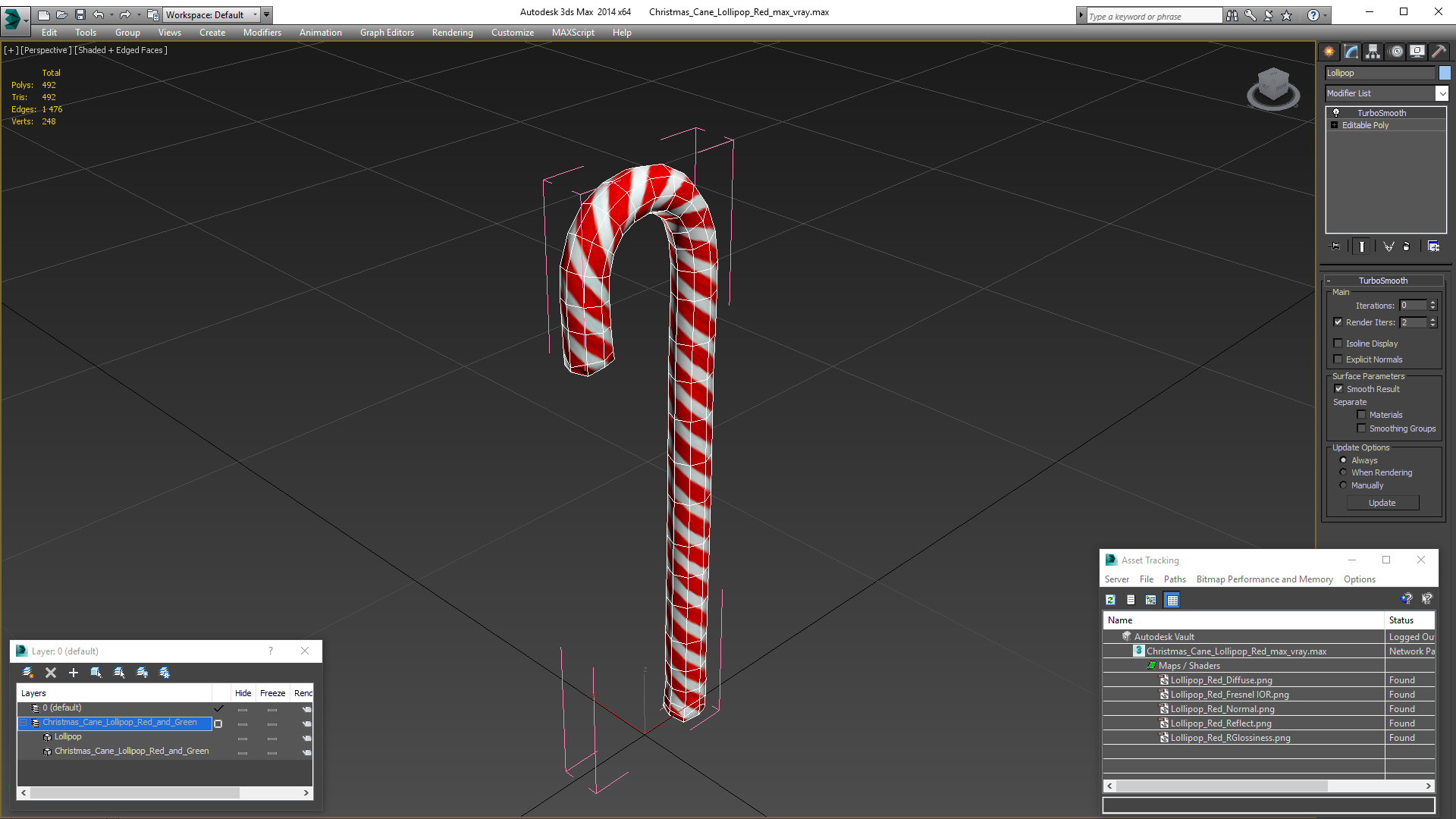1456x819 pixels.
Task: Open the Create command panel tab
Action: (1329, 52)
